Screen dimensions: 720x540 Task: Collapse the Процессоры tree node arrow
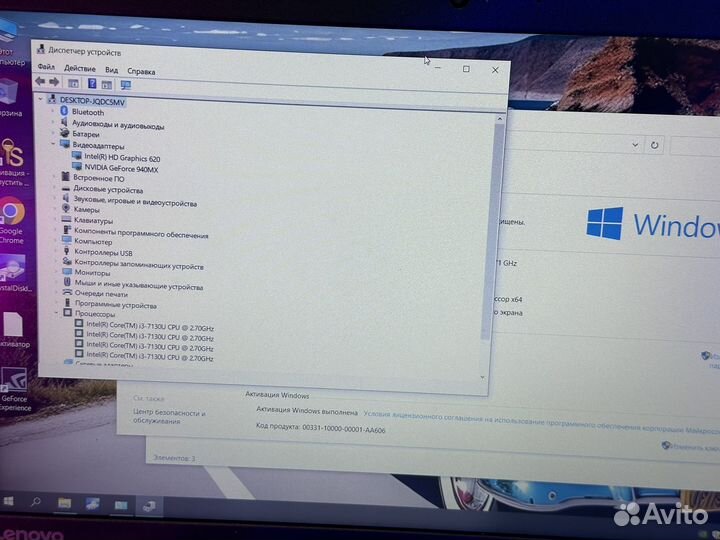pyautogui.click(x=56, y=312)
